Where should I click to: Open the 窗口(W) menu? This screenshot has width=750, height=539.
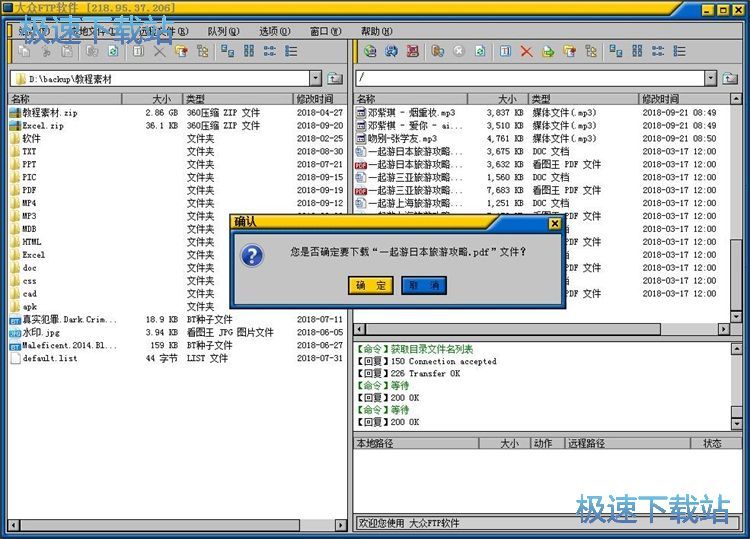click(325, 32)
